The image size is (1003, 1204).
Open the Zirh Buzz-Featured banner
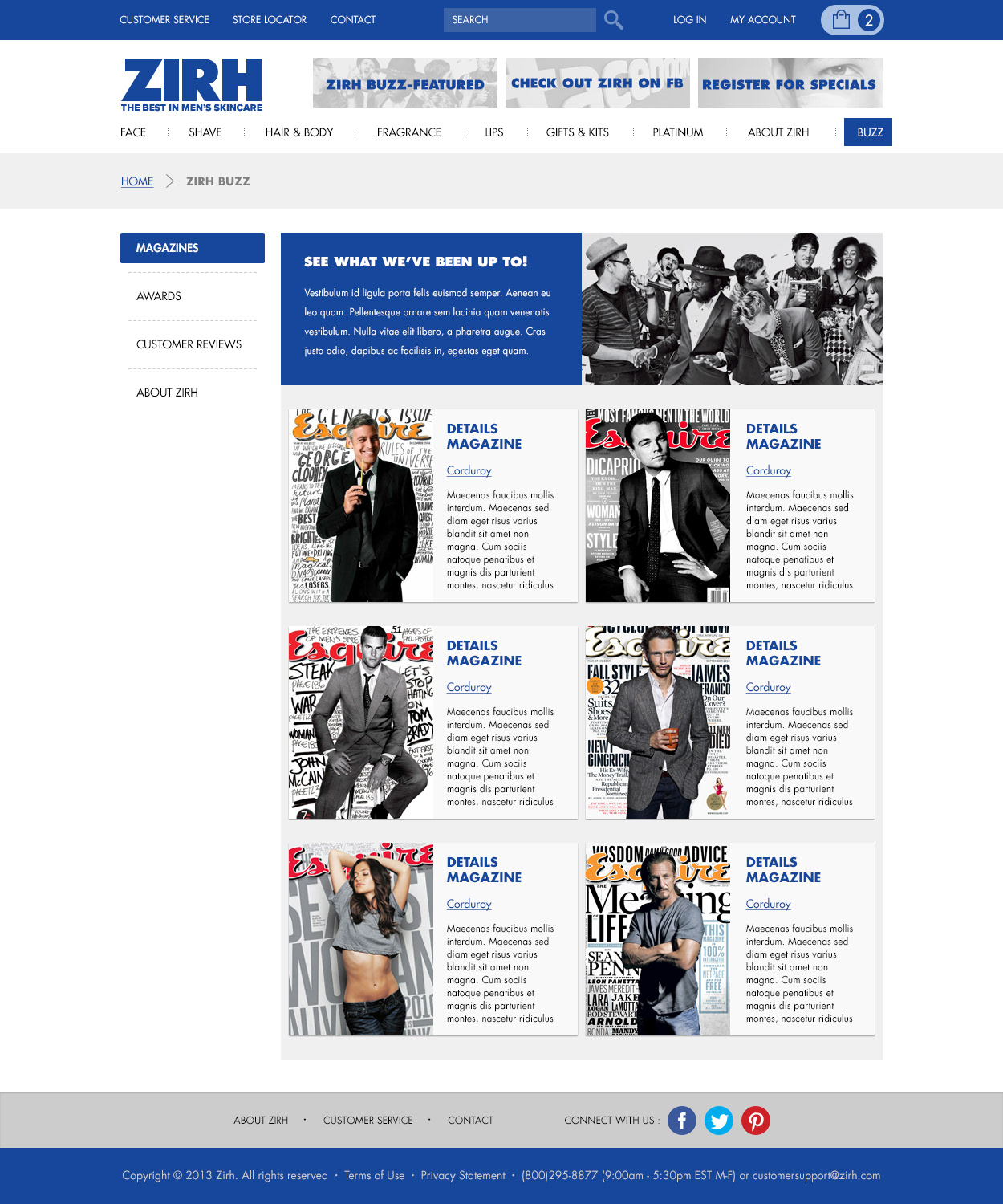[x=405, y=83]
